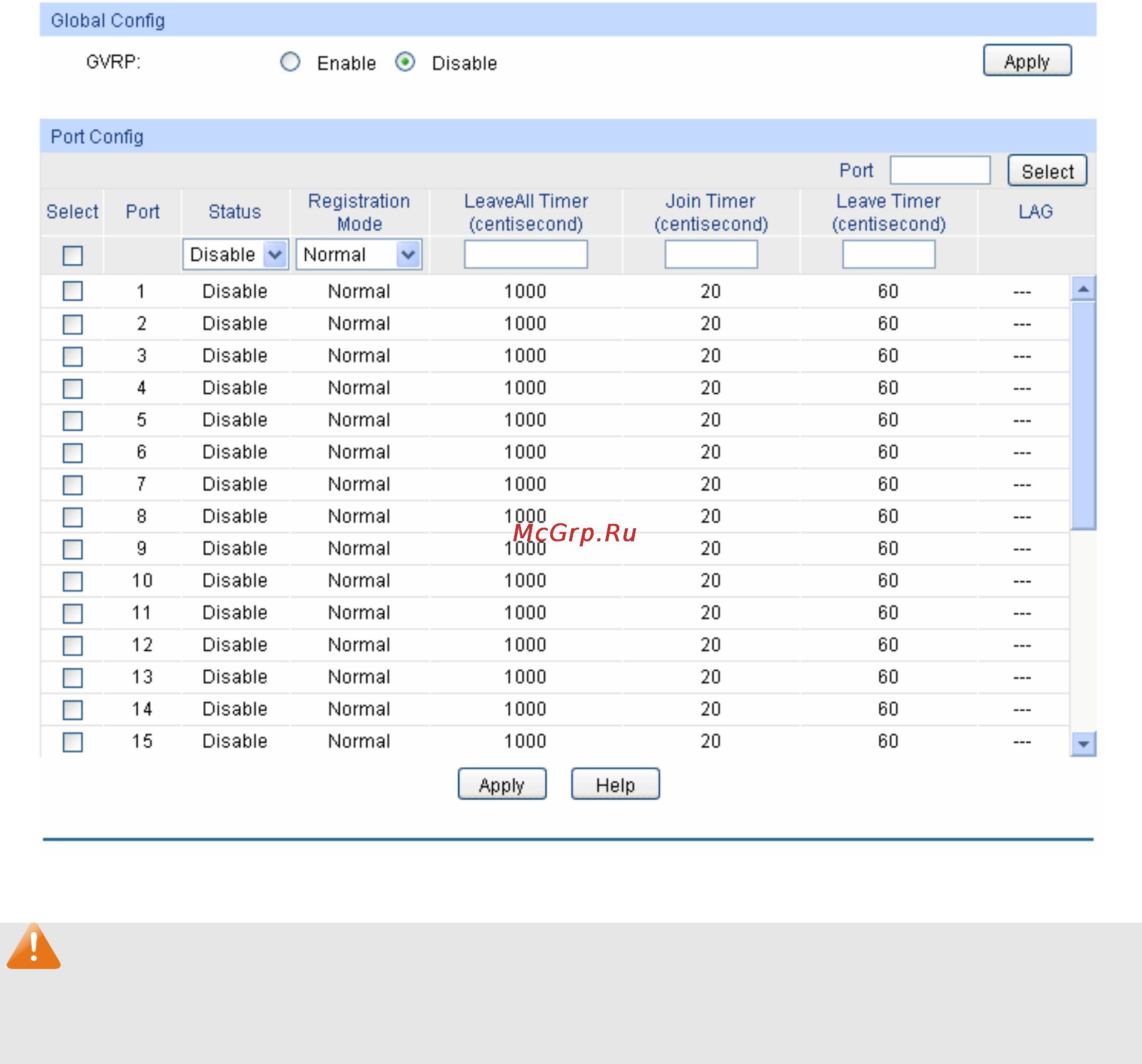Click the Normal mode cell of port 13
This screenshot has width=1142, height=1064.
[x=359, y=677]
